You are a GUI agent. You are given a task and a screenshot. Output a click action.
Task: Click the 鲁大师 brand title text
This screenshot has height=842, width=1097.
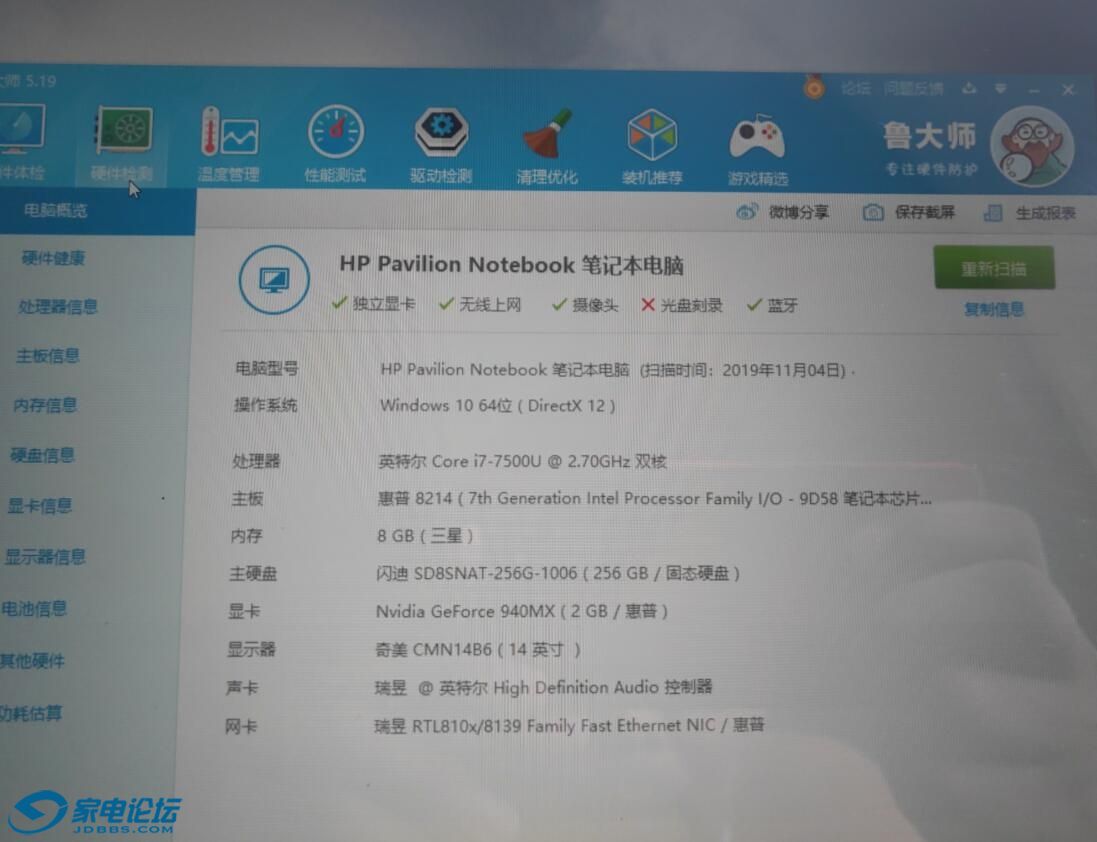click(x=929, y=136)
